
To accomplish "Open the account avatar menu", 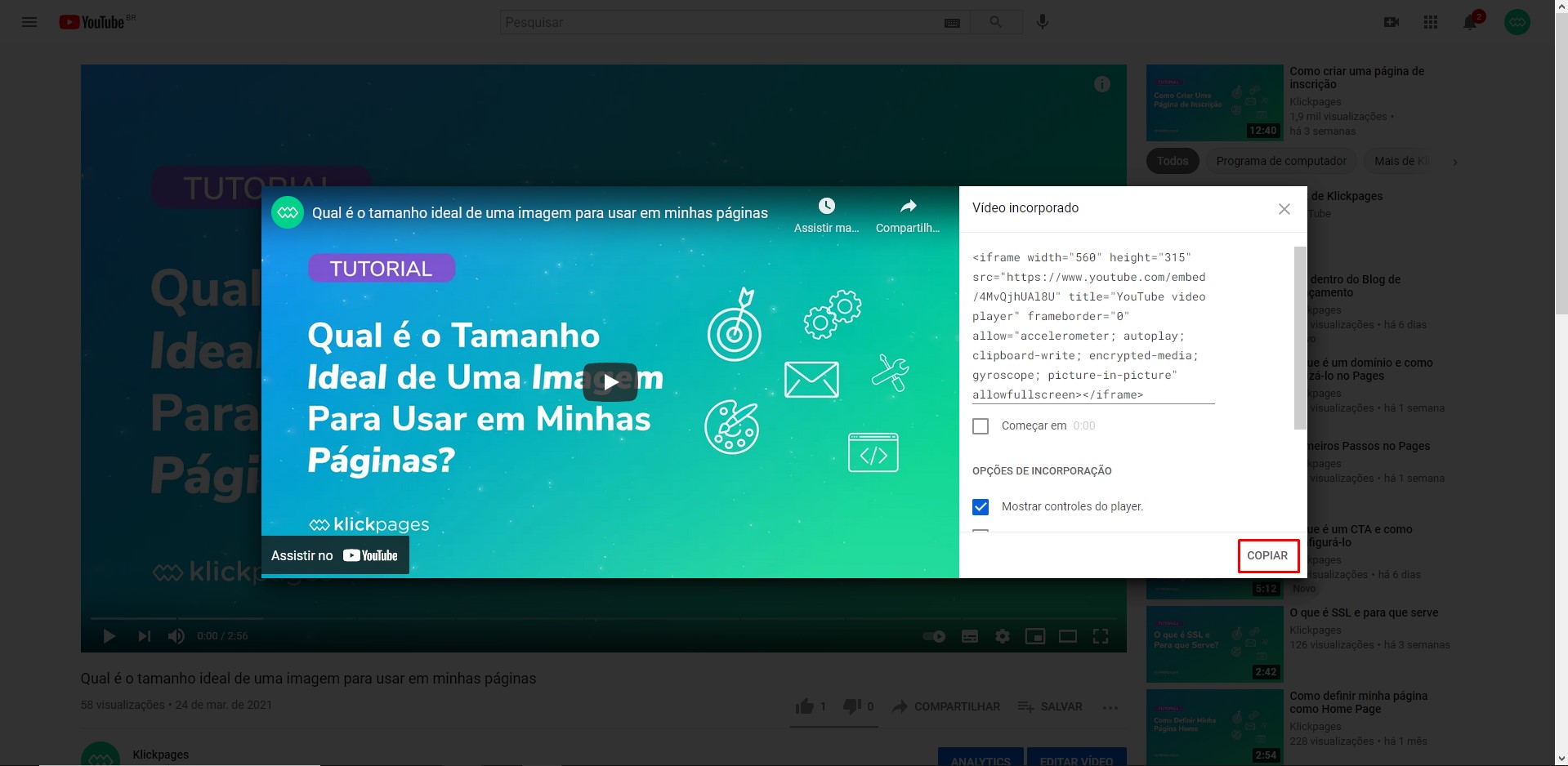I will click(x=1517, y=22).
